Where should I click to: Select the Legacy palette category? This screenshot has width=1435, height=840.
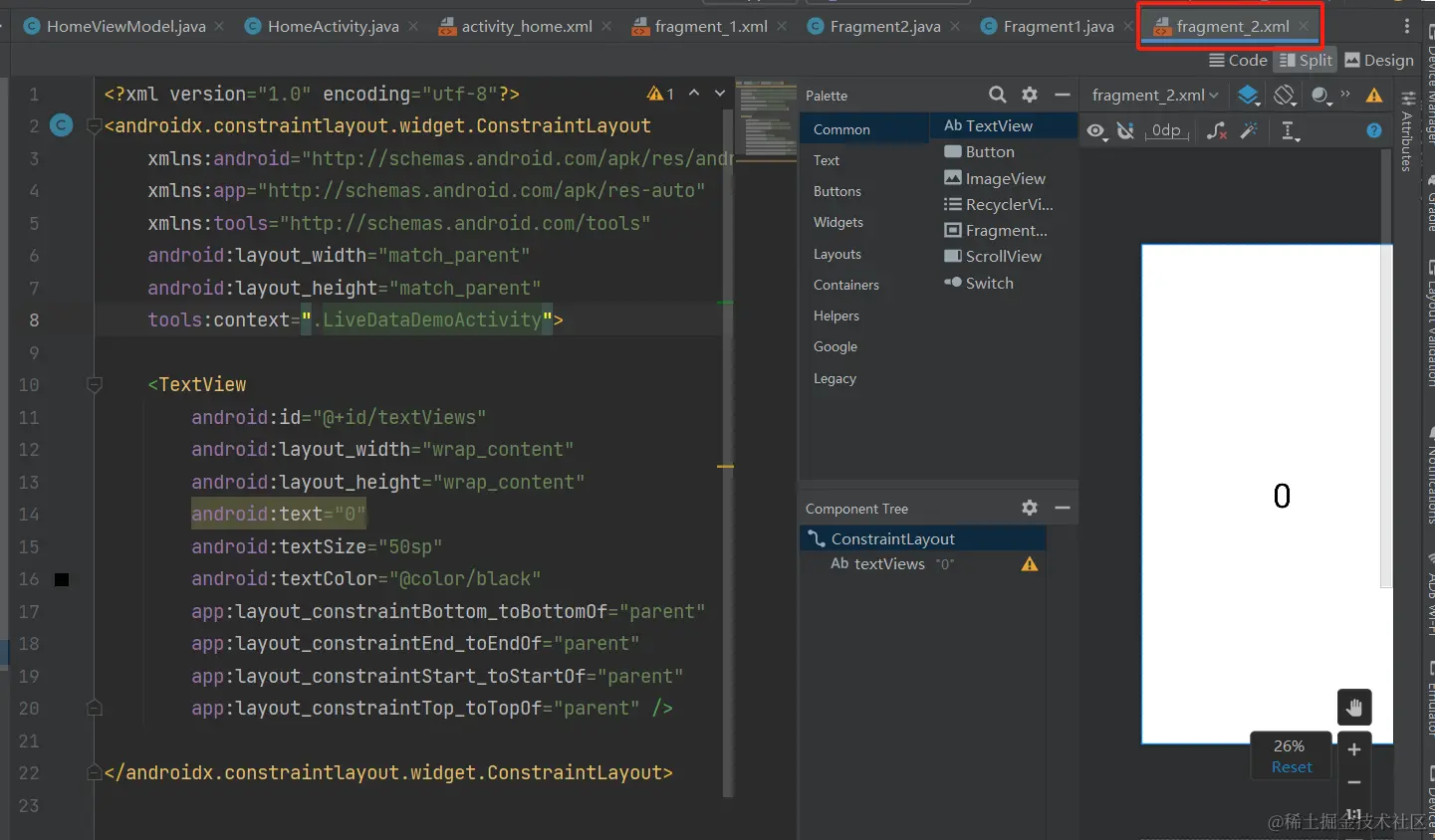(x=864, y=378)
